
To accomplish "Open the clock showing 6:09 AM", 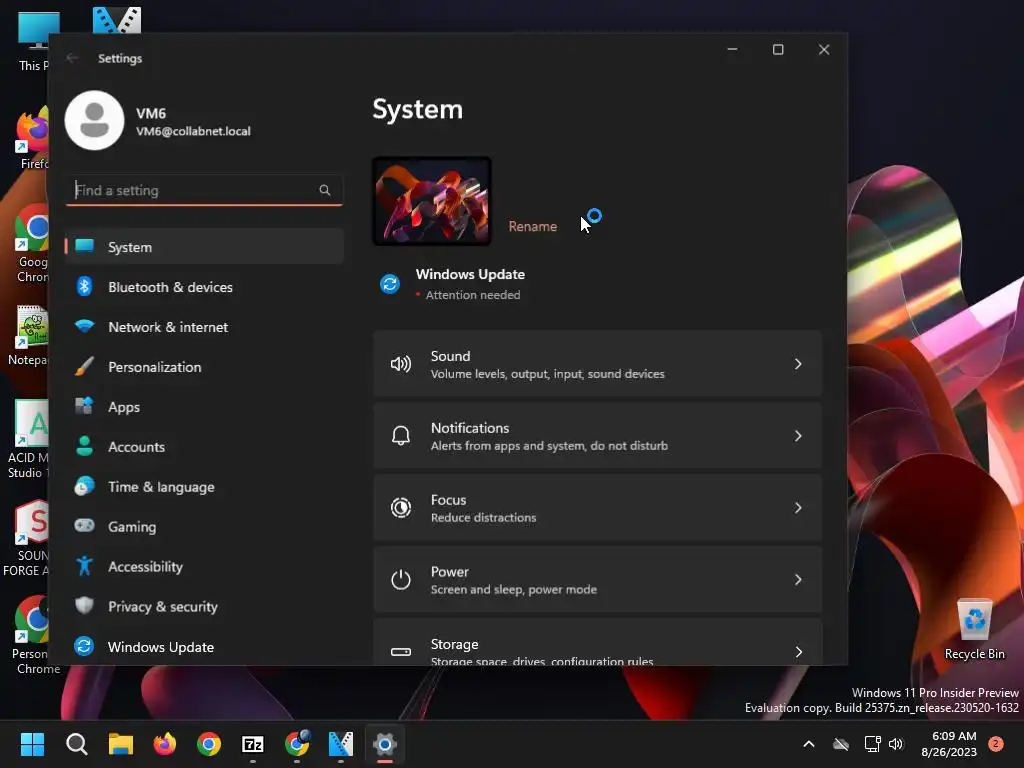I will coord(949,744).
